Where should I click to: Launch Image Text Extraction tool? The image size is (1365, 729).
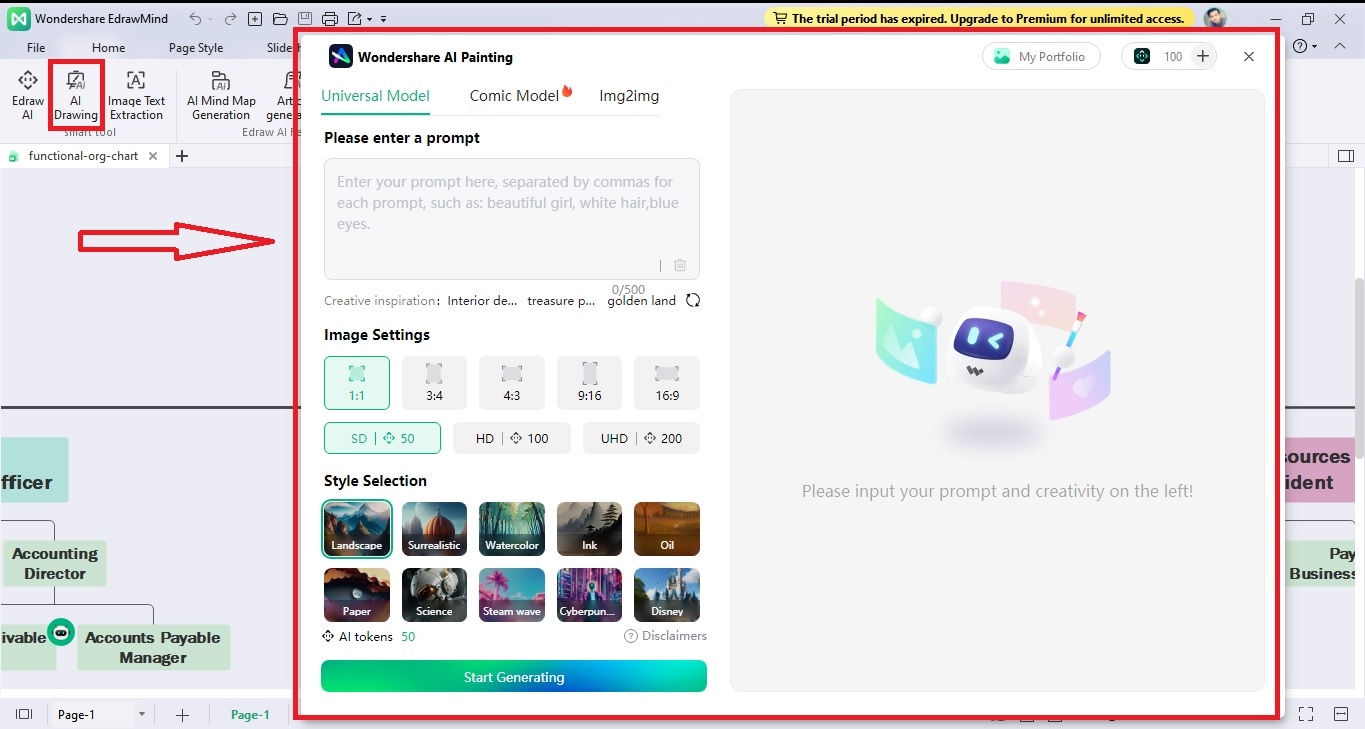click(136, 94)
